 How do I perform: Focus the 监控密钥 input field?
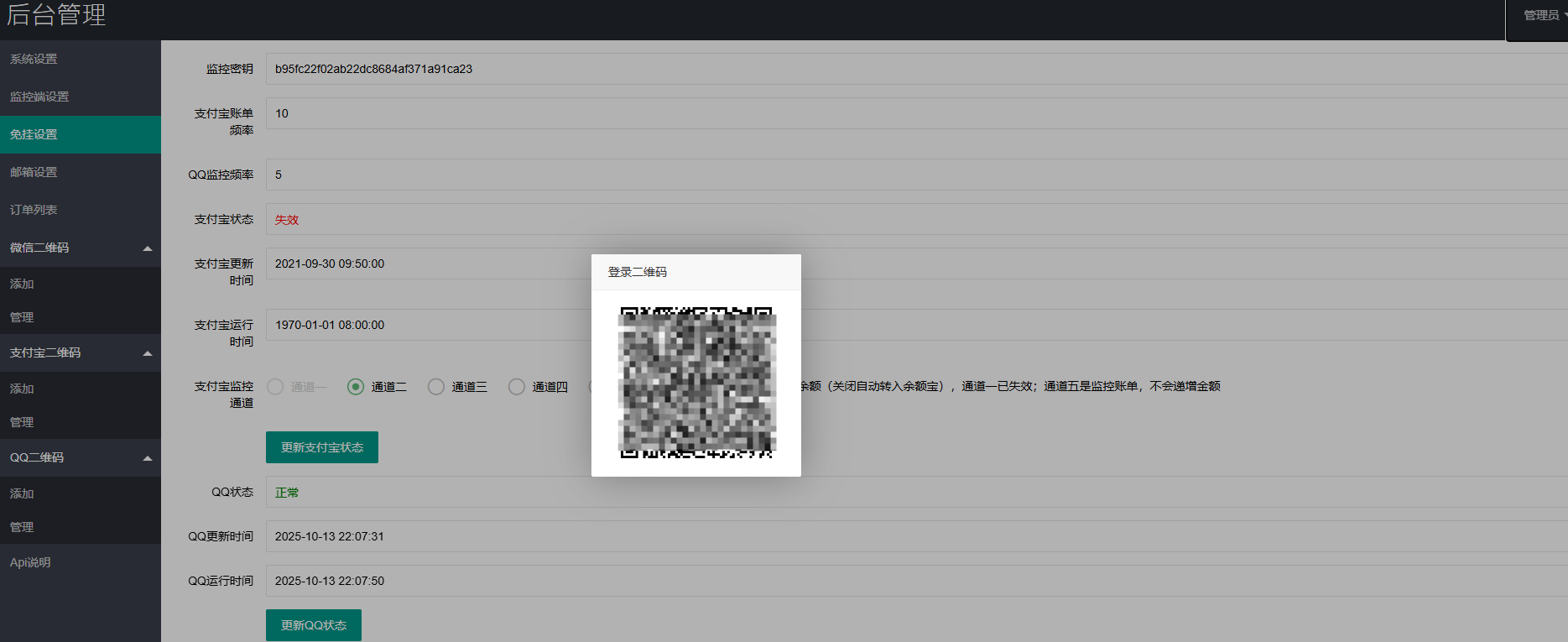click(839, 69)
